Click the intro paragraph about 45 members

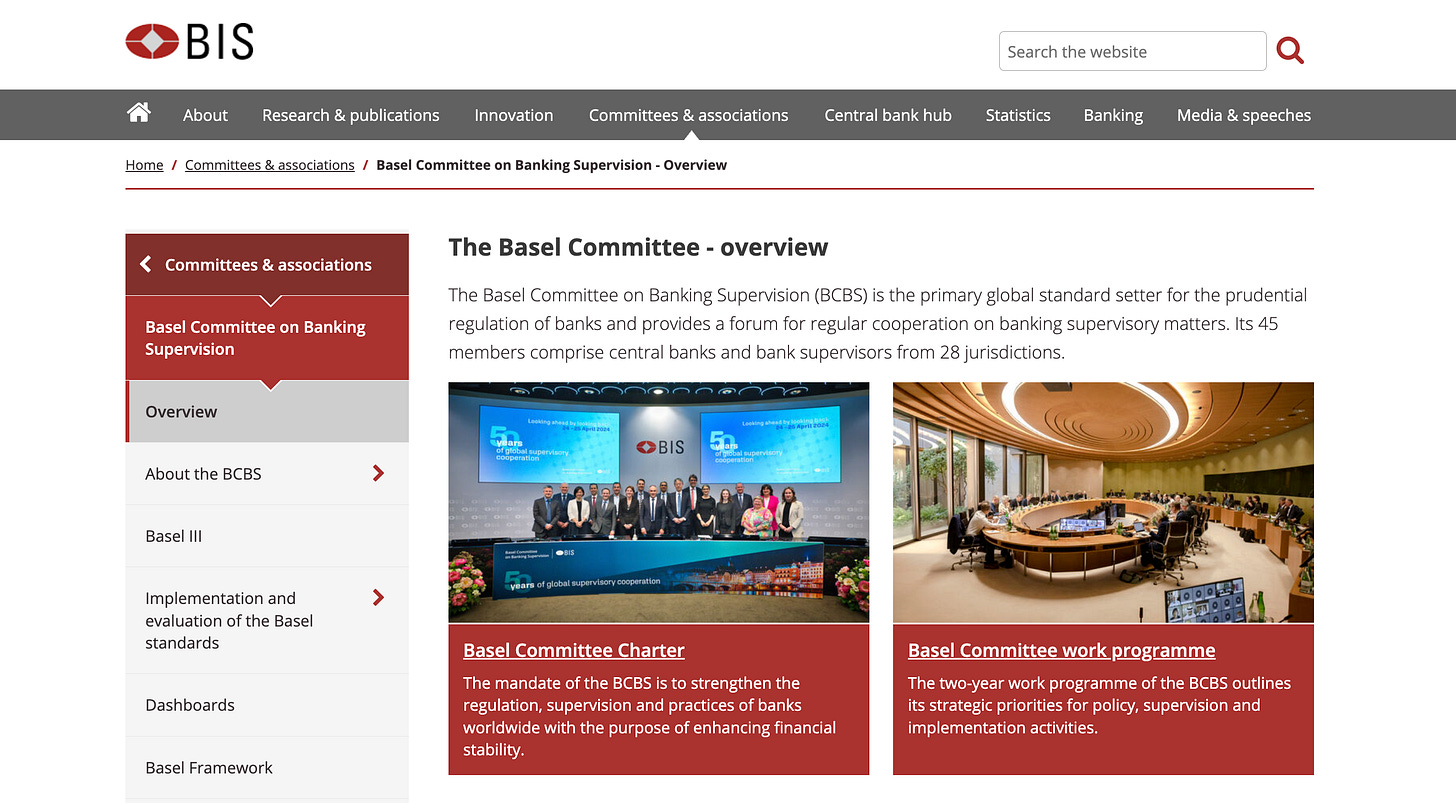[x=878, y=324]
